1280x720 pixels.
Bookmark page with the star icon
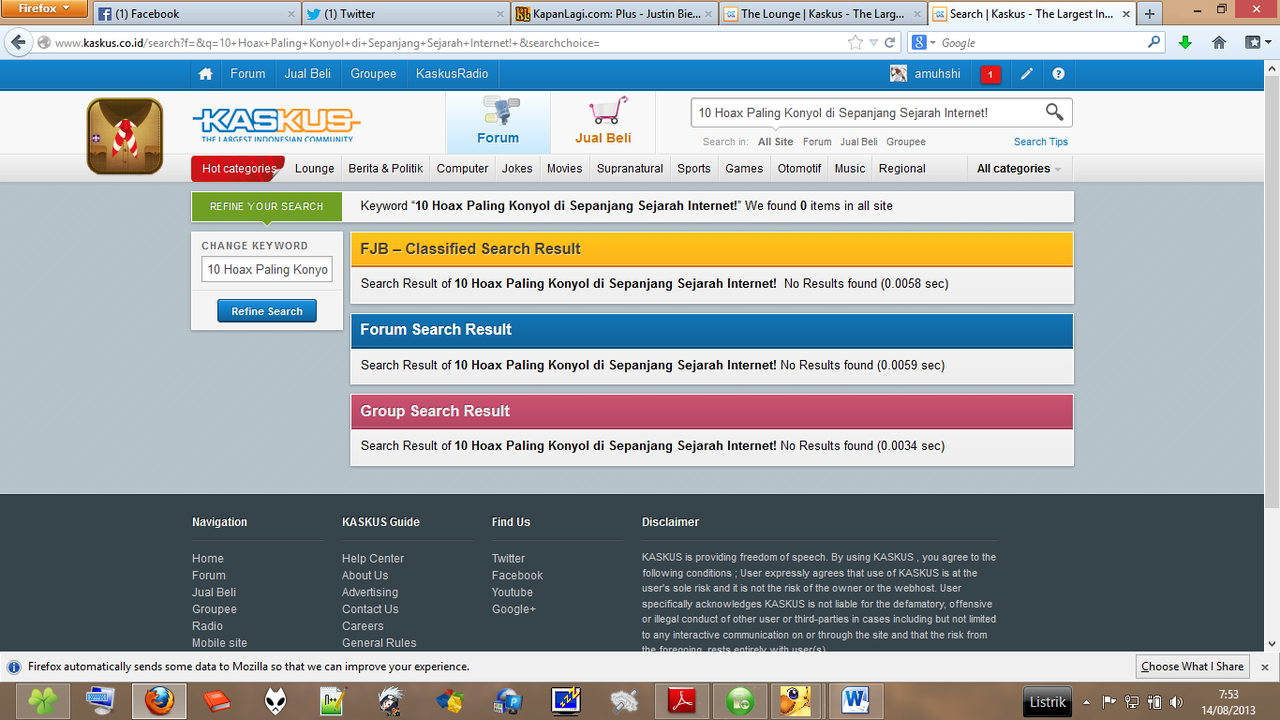[x=855, y=43]
